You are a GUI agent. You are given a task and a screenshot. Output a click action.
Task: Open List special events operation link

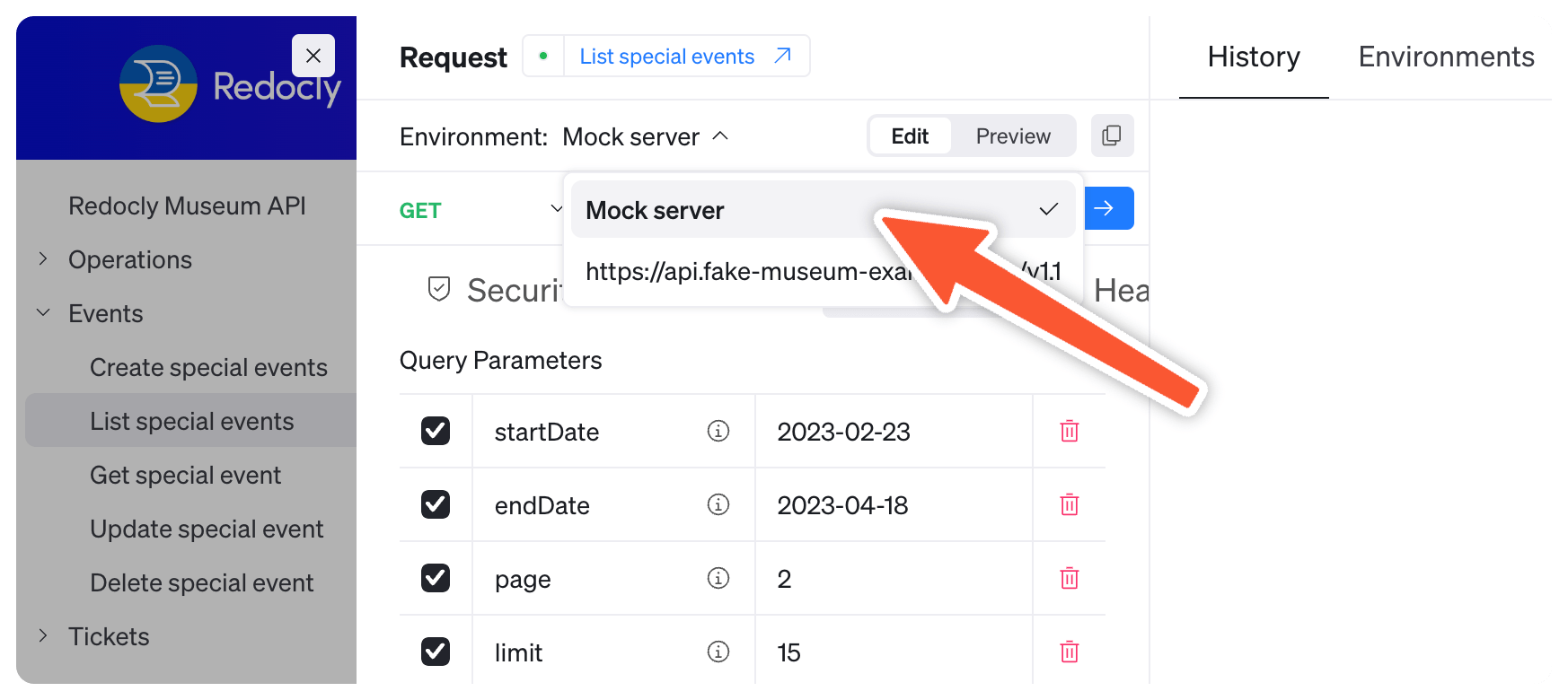point(666,57)
